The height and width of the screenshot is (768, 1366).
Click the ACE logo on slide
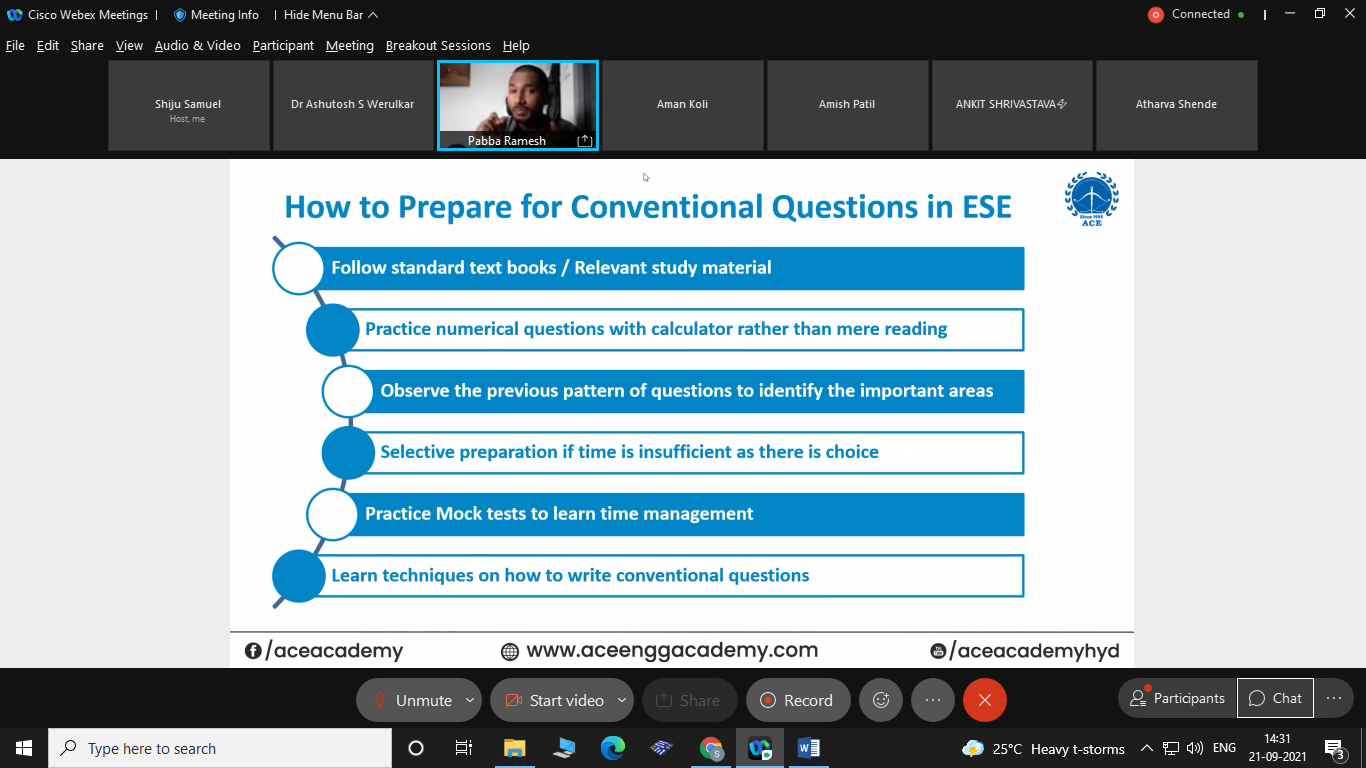[1092, 199]
